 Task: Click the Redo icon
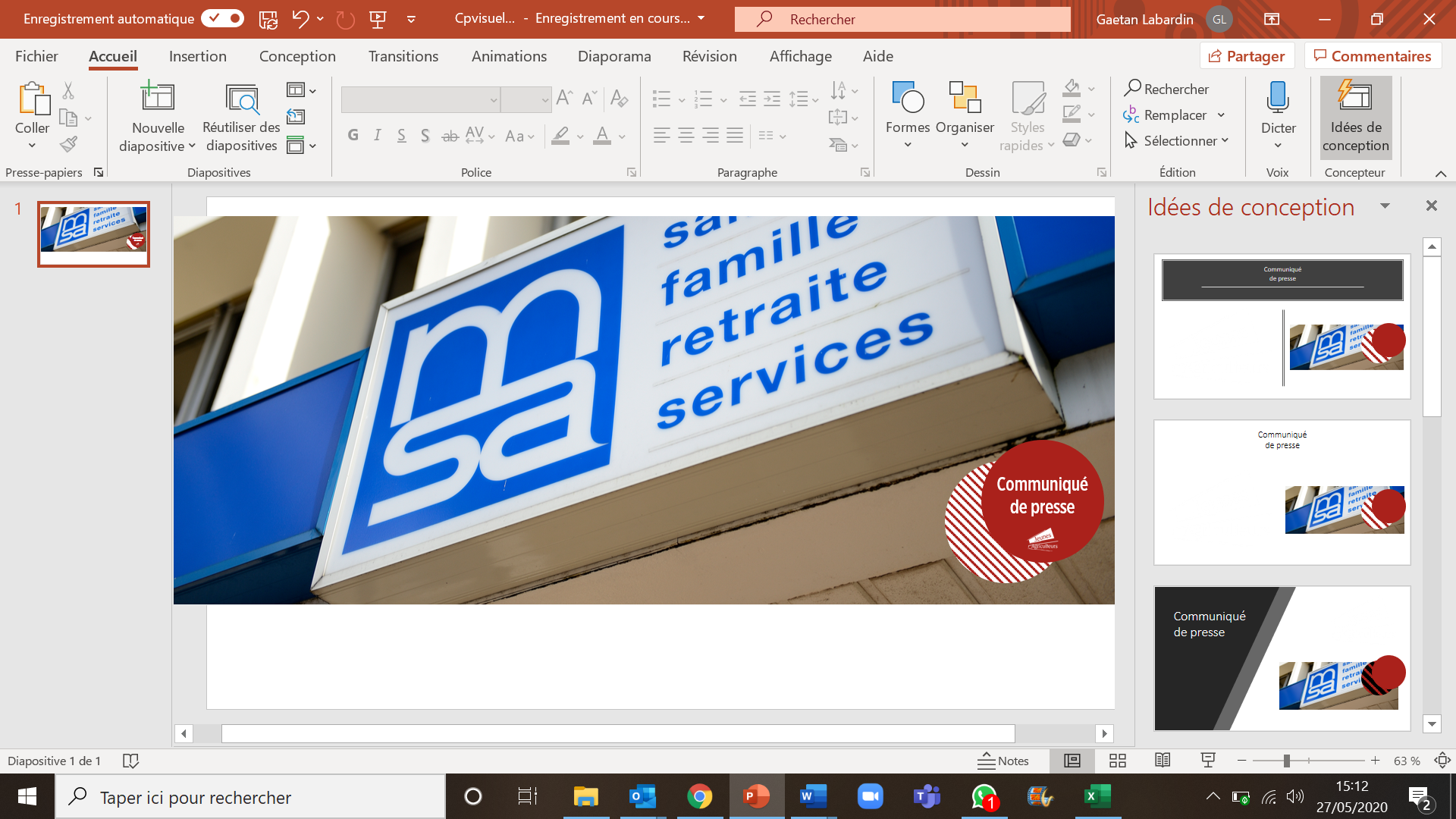click(x=345, y=20)
